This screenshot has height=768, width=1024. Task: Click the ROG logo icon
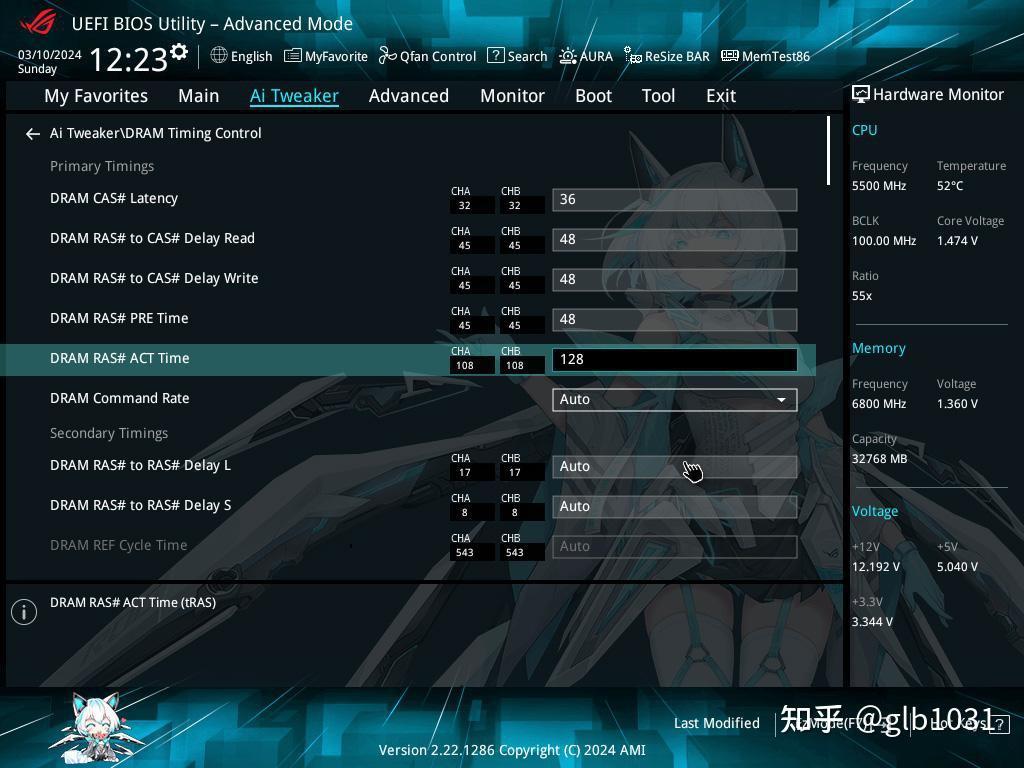tap(38, 22)
